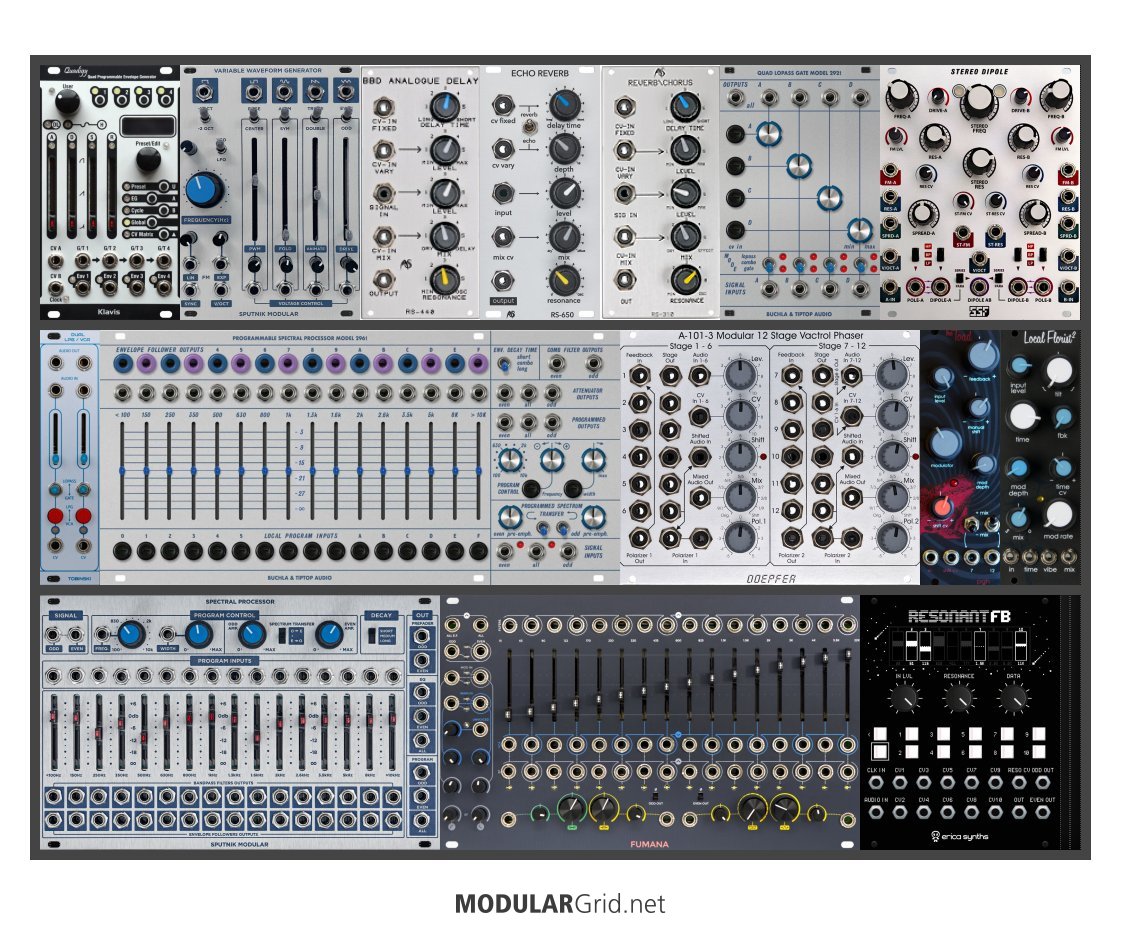This screenshot has height=925, width=1121.
Task: Click the Delay Time knob on BBD Analogue Delay
Action: (x=444, y=107)
